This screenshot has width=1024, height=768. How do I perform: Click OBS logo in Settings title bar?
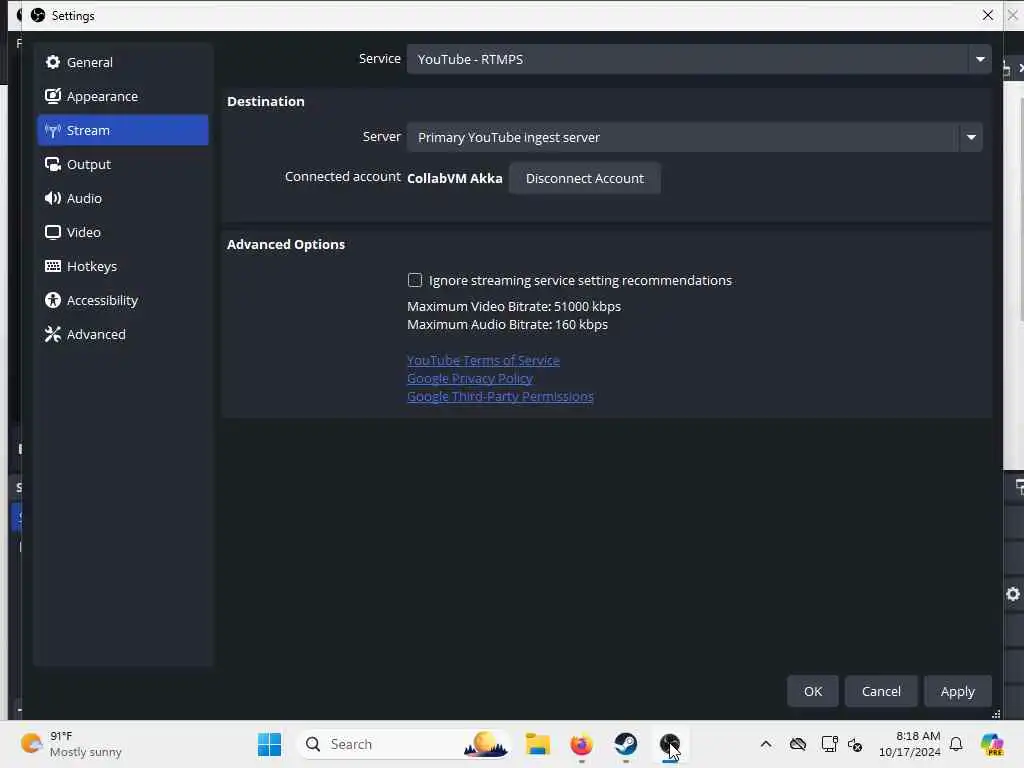(38, 15)
